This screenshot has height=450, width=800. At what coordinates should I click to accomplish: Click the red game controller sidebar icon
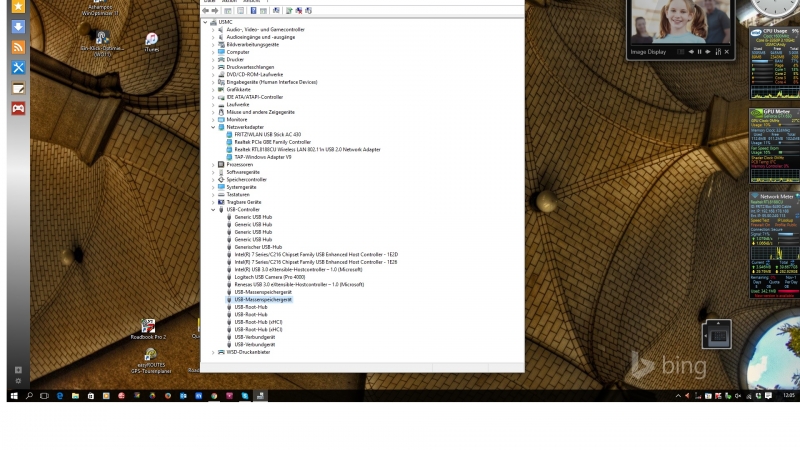point(18,108)
